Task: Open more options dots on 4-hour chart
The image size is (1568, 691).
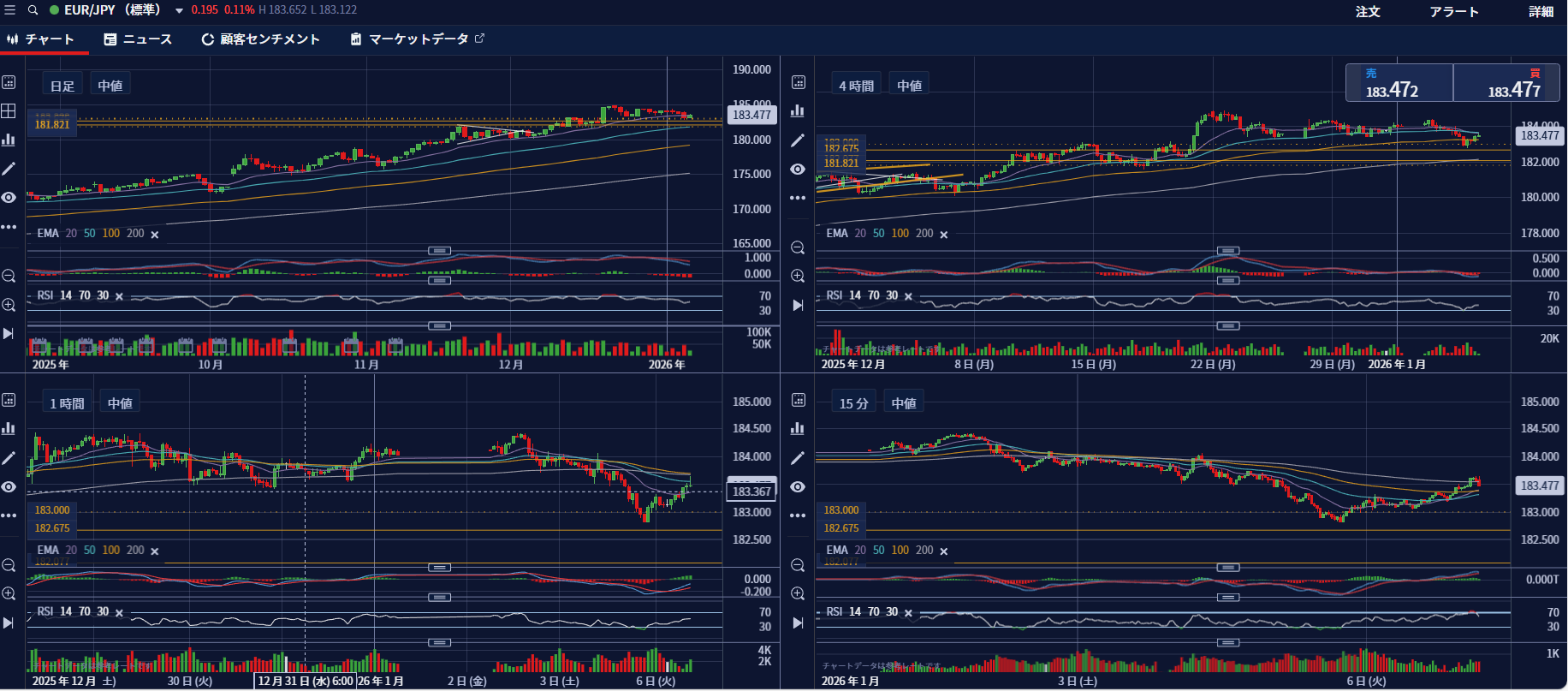Action: tap(798, 198)
